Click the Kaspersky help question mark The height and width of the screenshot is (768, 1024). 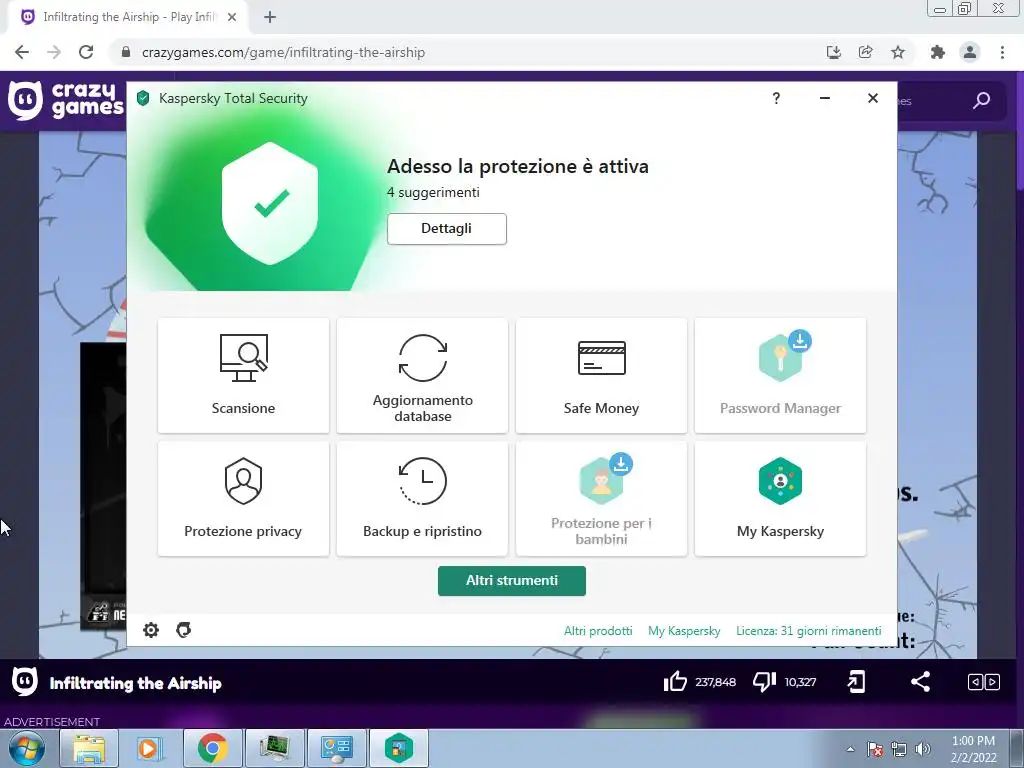776,99
